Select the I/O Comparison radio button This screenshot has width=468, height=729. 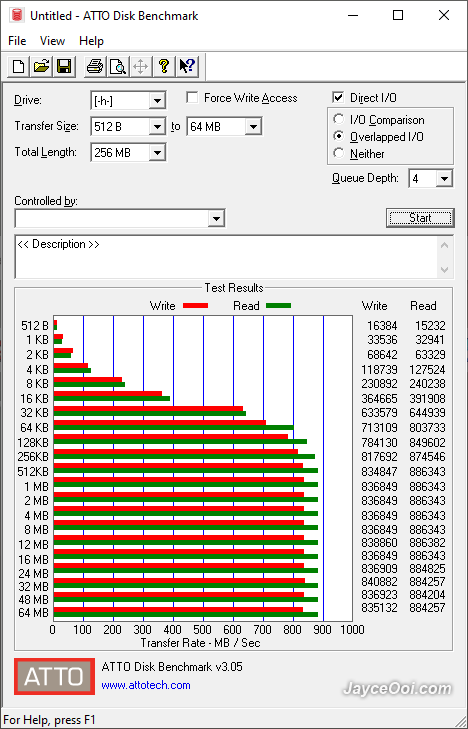point(339,119)
